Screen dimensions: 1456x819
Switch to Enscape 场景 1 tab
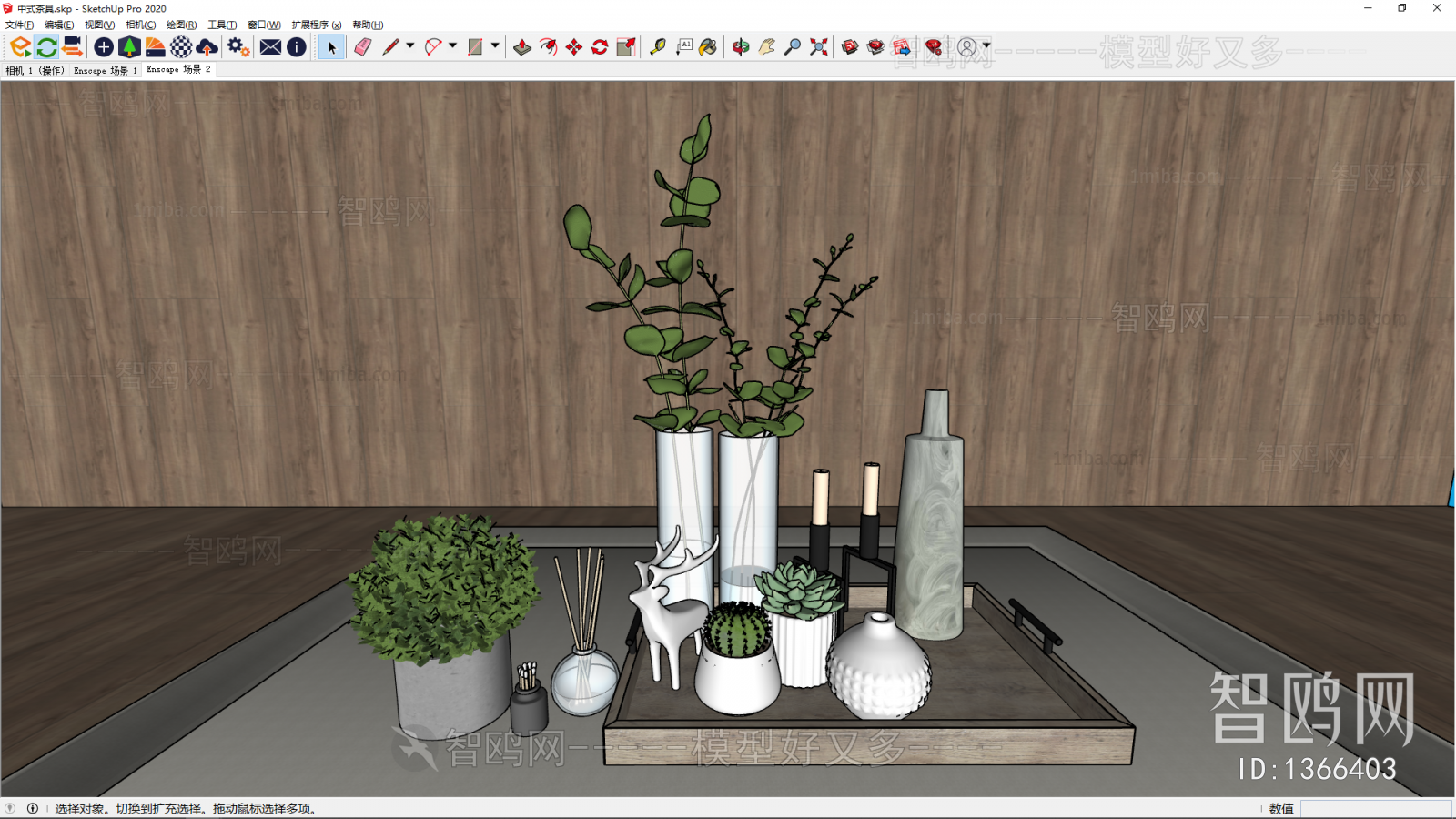(x=106, y=70)
